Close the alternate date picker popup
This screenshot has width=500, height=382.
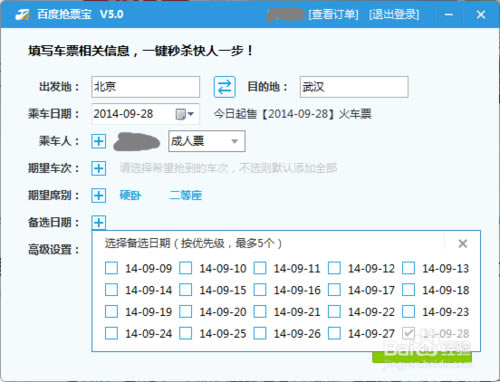[x=463, y=244]
